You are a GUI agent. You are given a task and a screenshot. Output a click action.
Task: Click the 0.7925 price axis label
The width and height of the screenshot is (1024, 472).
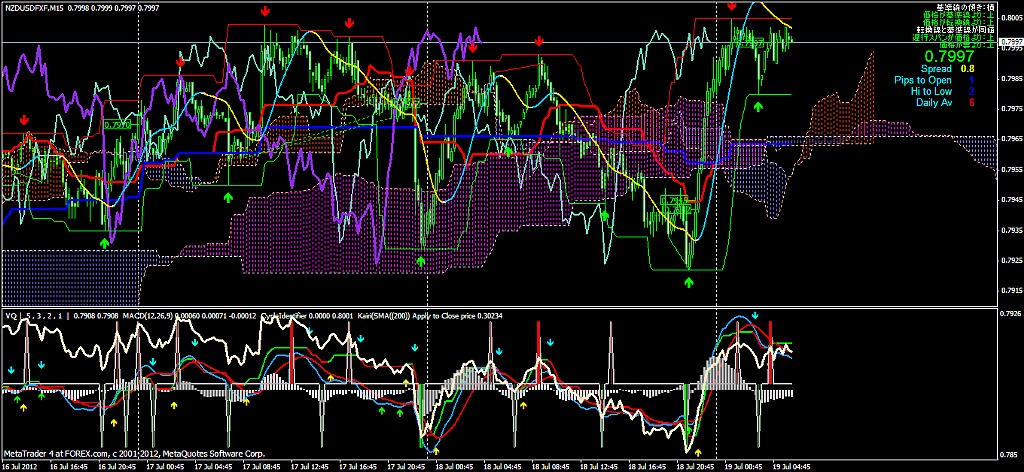click(1010, 260)
